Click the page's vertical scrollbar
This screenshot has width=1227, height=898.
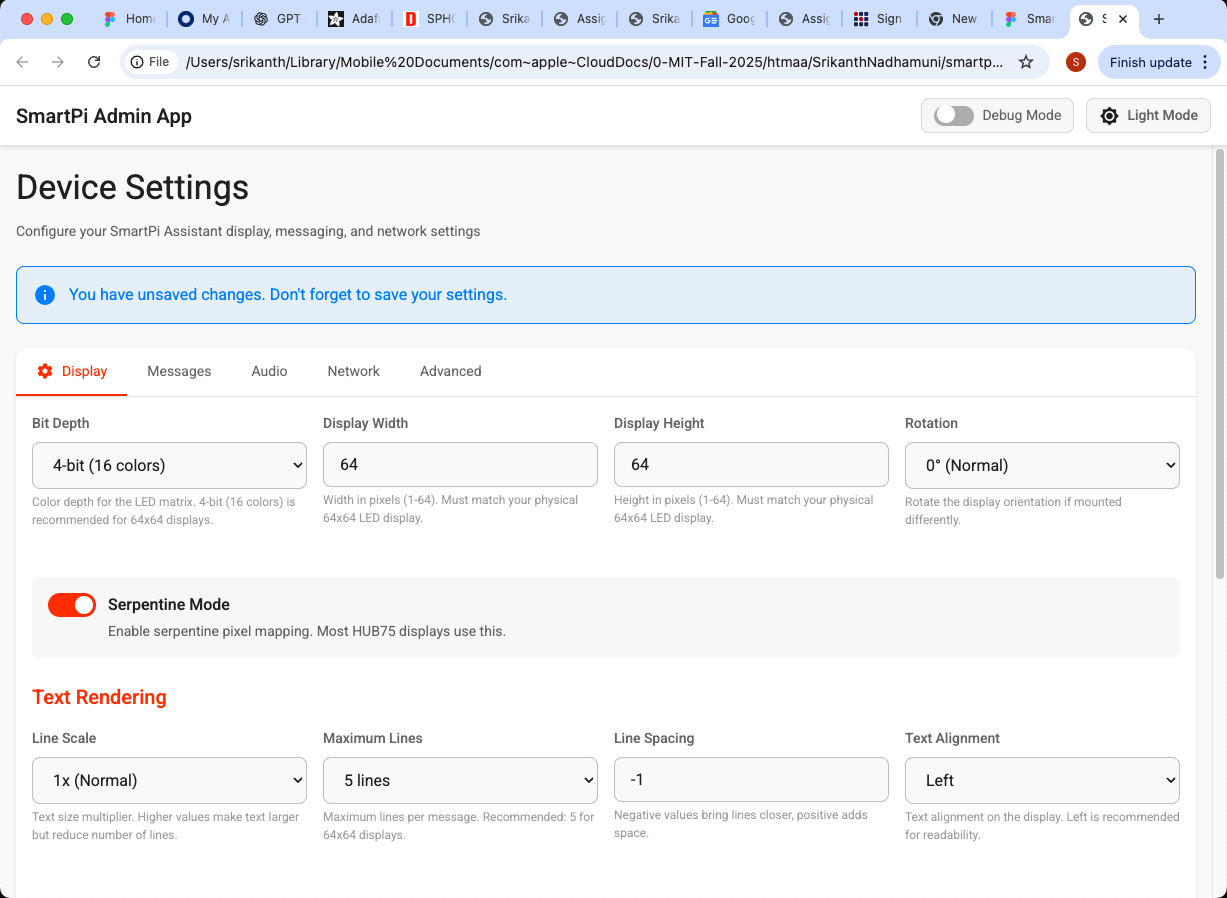click(1219, 360)
